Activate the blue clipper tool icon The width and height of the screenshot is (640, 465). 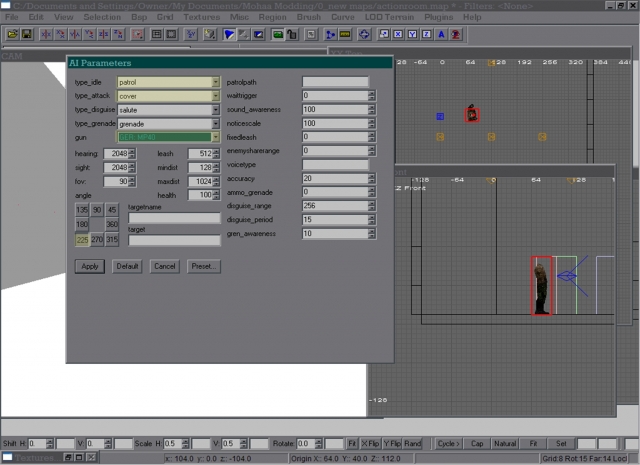(x=229, y=34)
